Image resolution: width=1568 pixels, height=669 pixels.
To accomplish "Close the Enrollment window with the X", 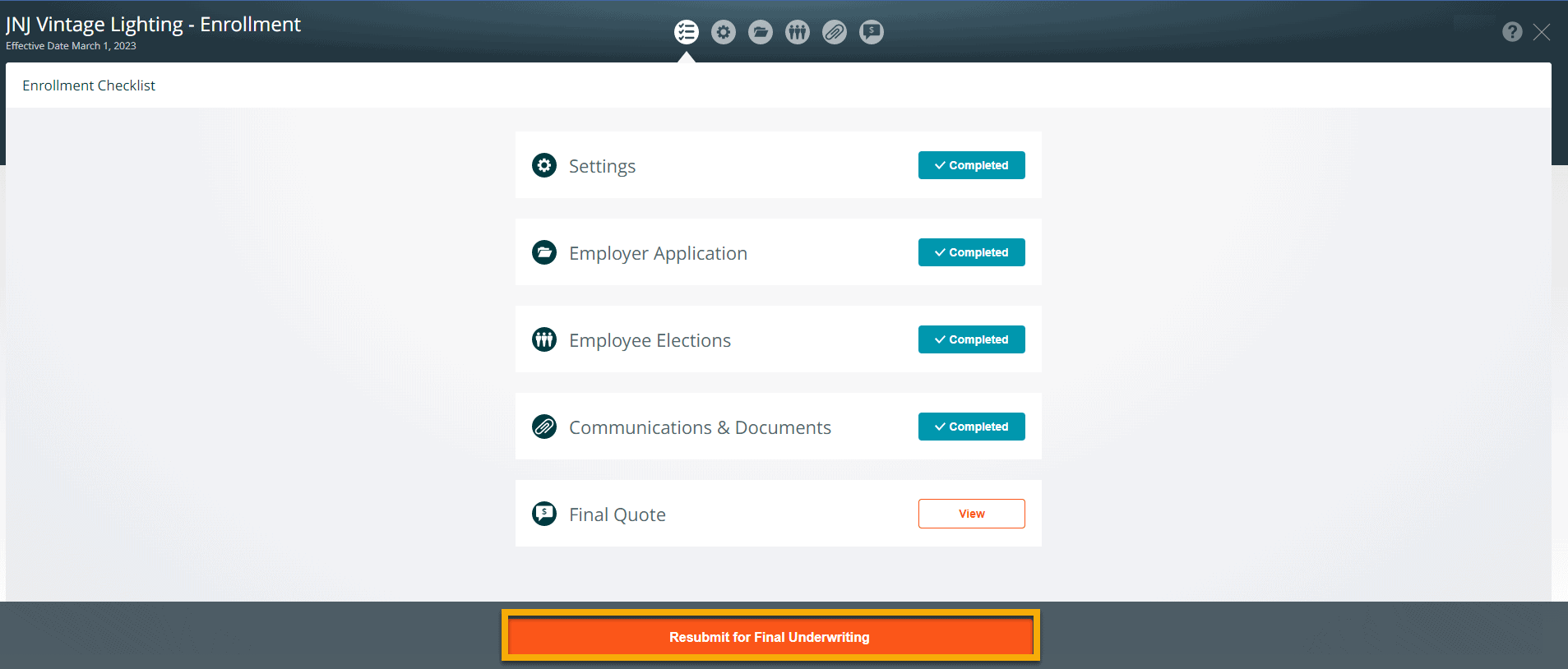I will tap(1542, 32).
